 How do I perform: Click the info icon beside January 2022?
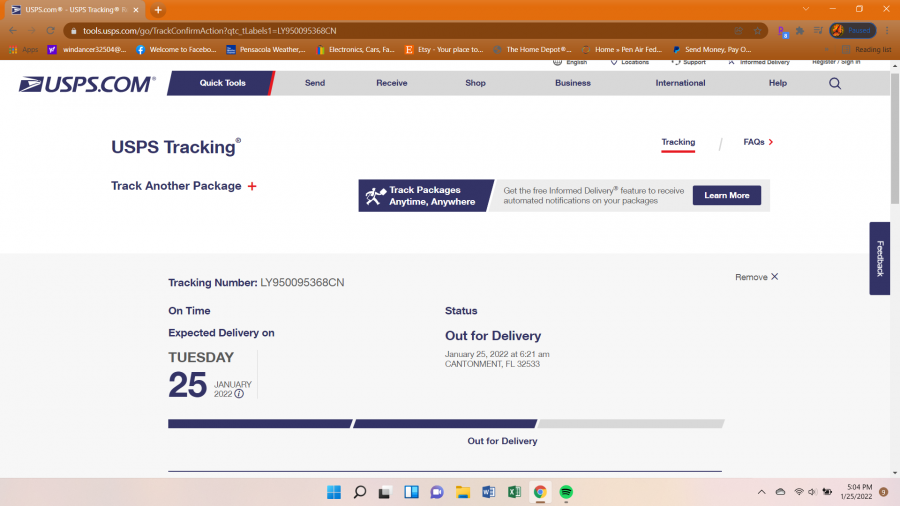pyautogui.click(x=239, y=394)
